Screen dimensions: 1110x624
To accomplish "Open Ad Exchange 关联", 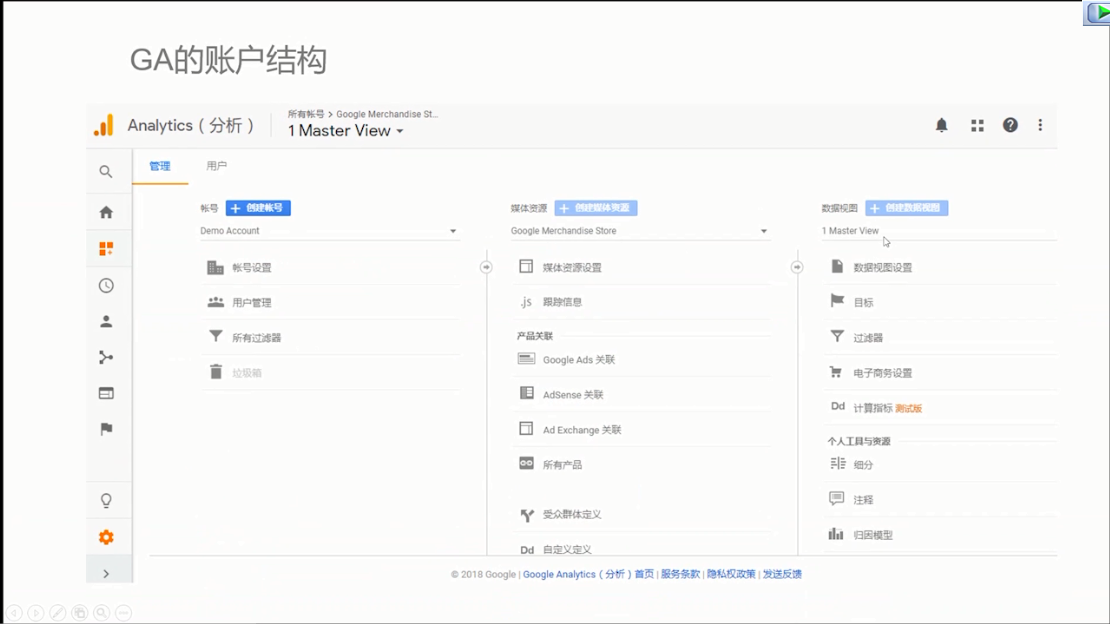I will [582, 430].
